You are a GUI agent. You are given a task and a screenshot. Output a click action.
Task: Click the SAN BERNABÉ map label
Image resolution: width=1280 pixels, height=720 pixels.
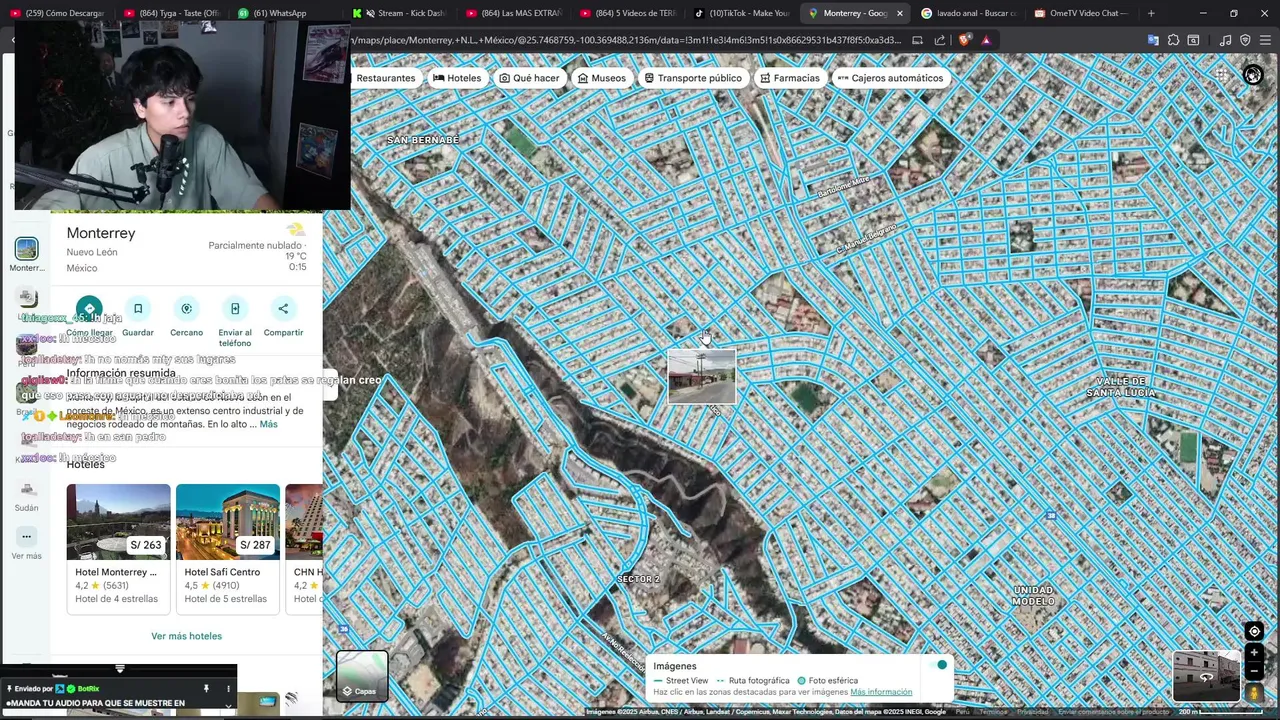click(x=423, y=140)
